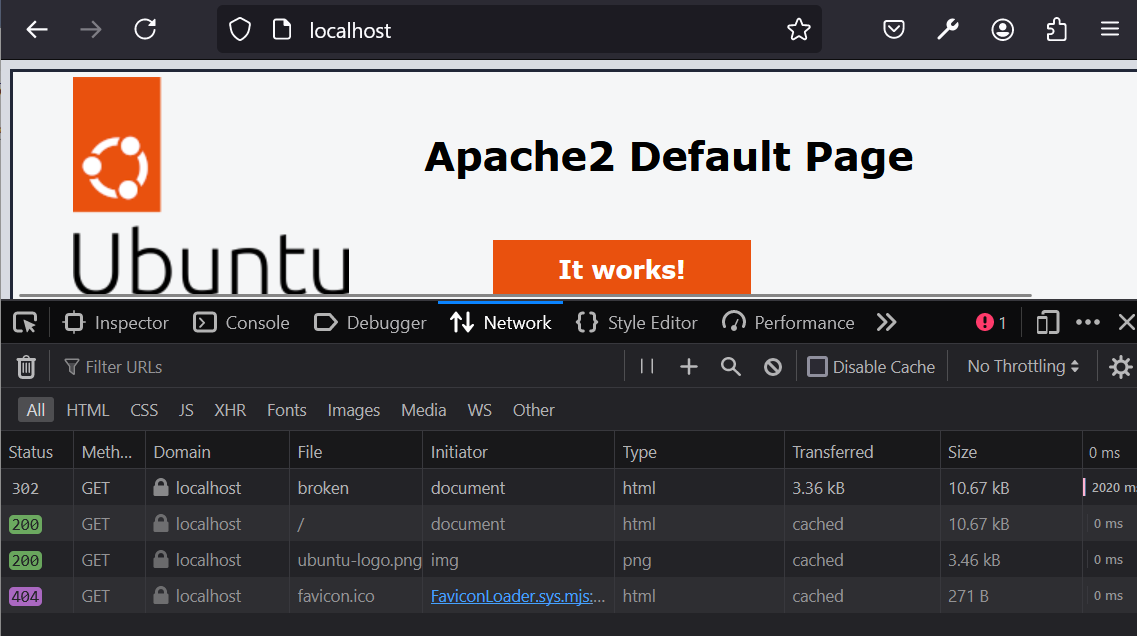Screen dimensions: 1137x636
Task: Select the node picker tool
Action: (24, 322)
